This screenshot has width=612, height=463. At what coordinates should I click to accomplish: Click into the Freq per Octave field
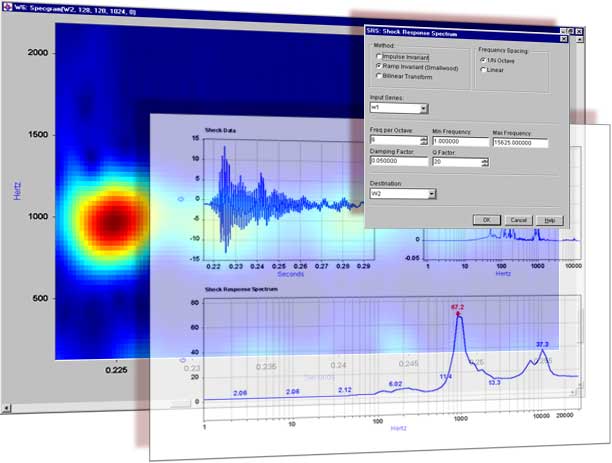pyautogui.click(x=395, y=140)
